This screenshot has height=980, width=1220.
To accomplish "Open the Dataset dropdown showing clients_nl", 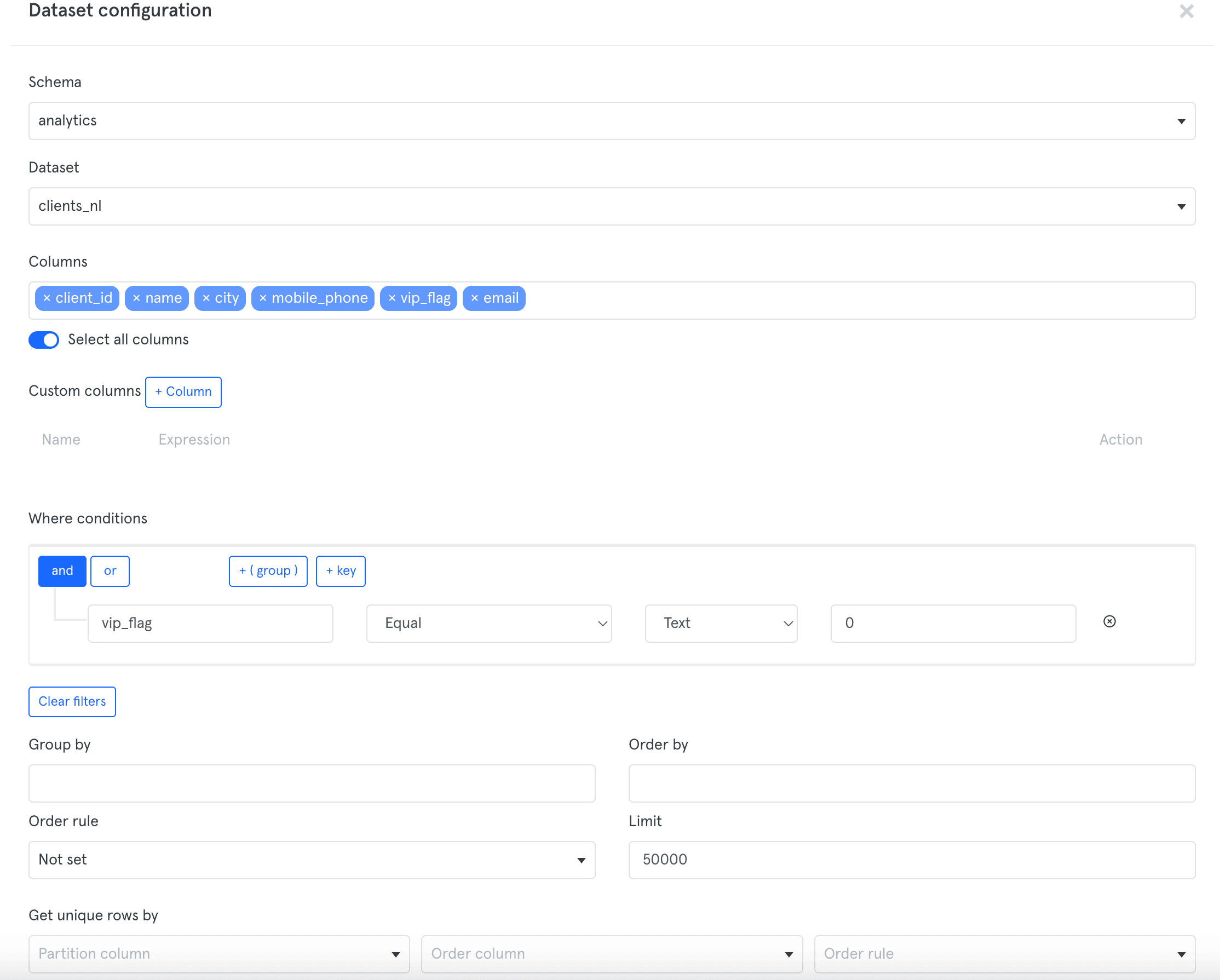I will [612, 206].
